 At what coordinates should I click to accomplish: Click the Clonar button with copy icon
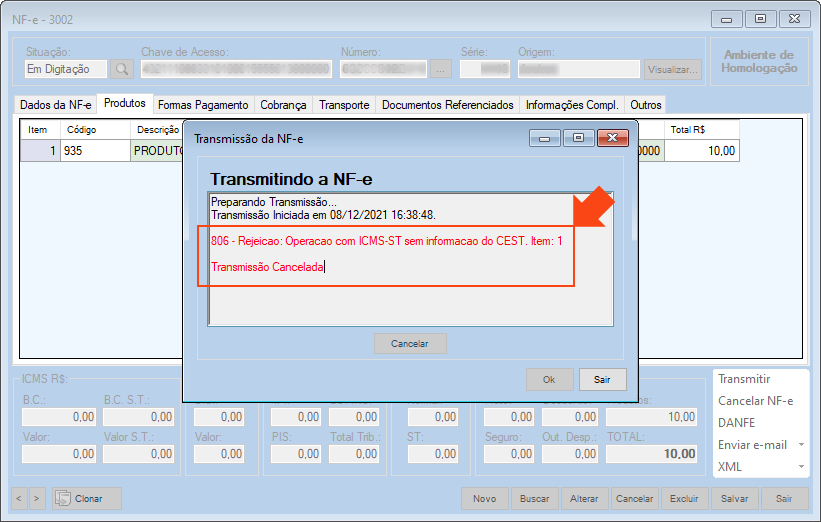click(x=87, y=498)
